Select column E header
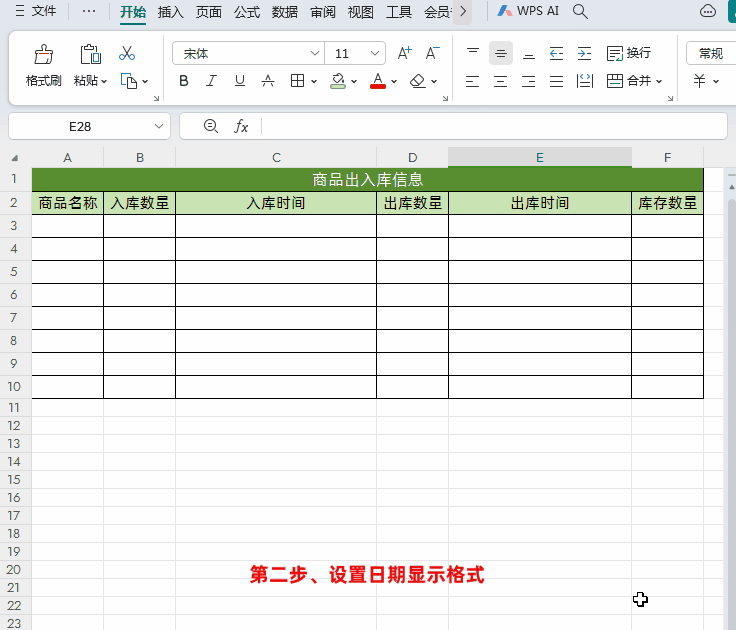 pos(540,158)
